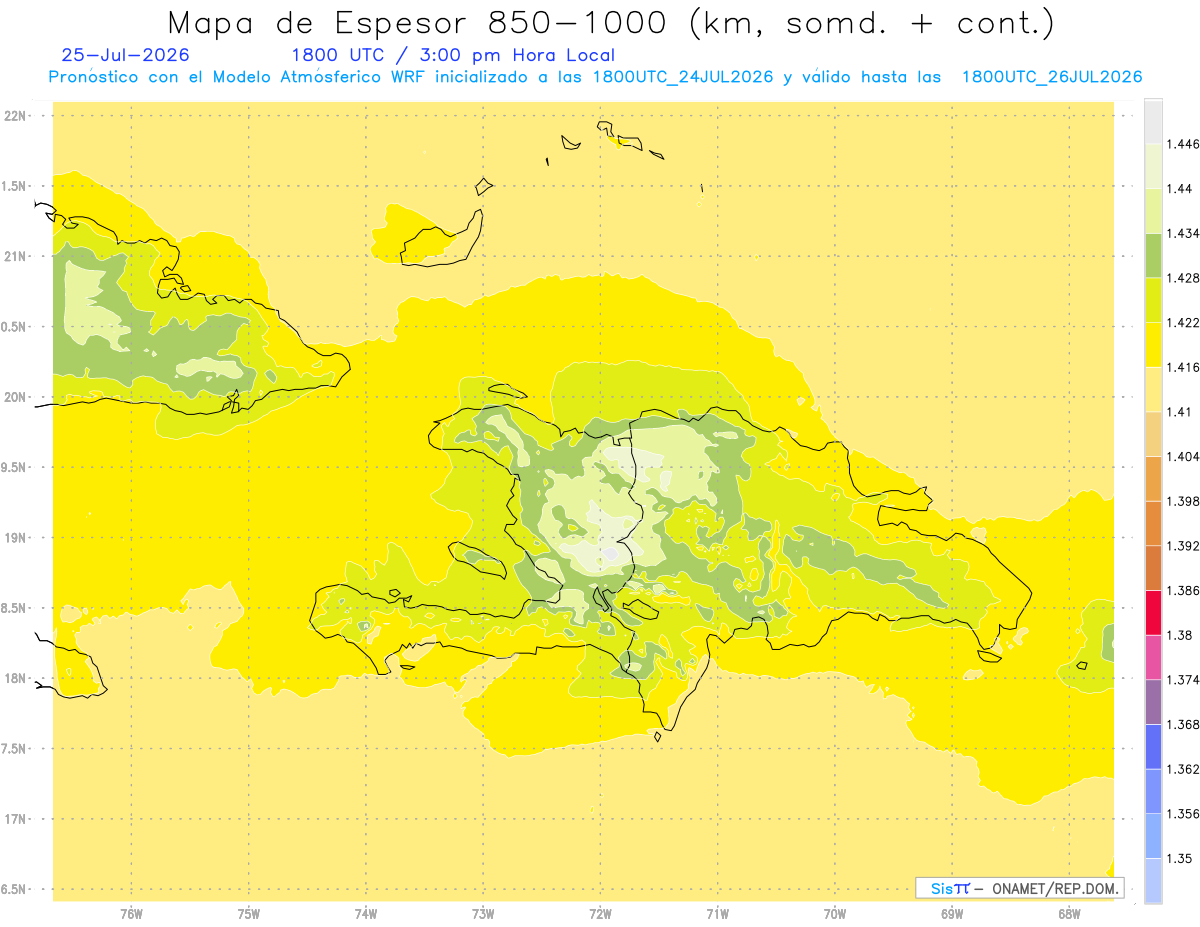
Task: Click the legend value '1.398'
Action: pos(1183,501)
